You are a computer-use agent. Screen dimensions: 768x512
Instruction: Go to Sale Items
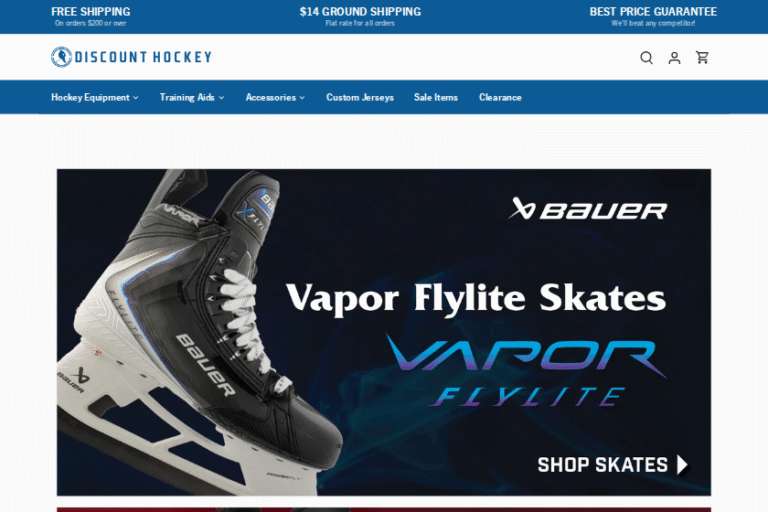point(435,98)
